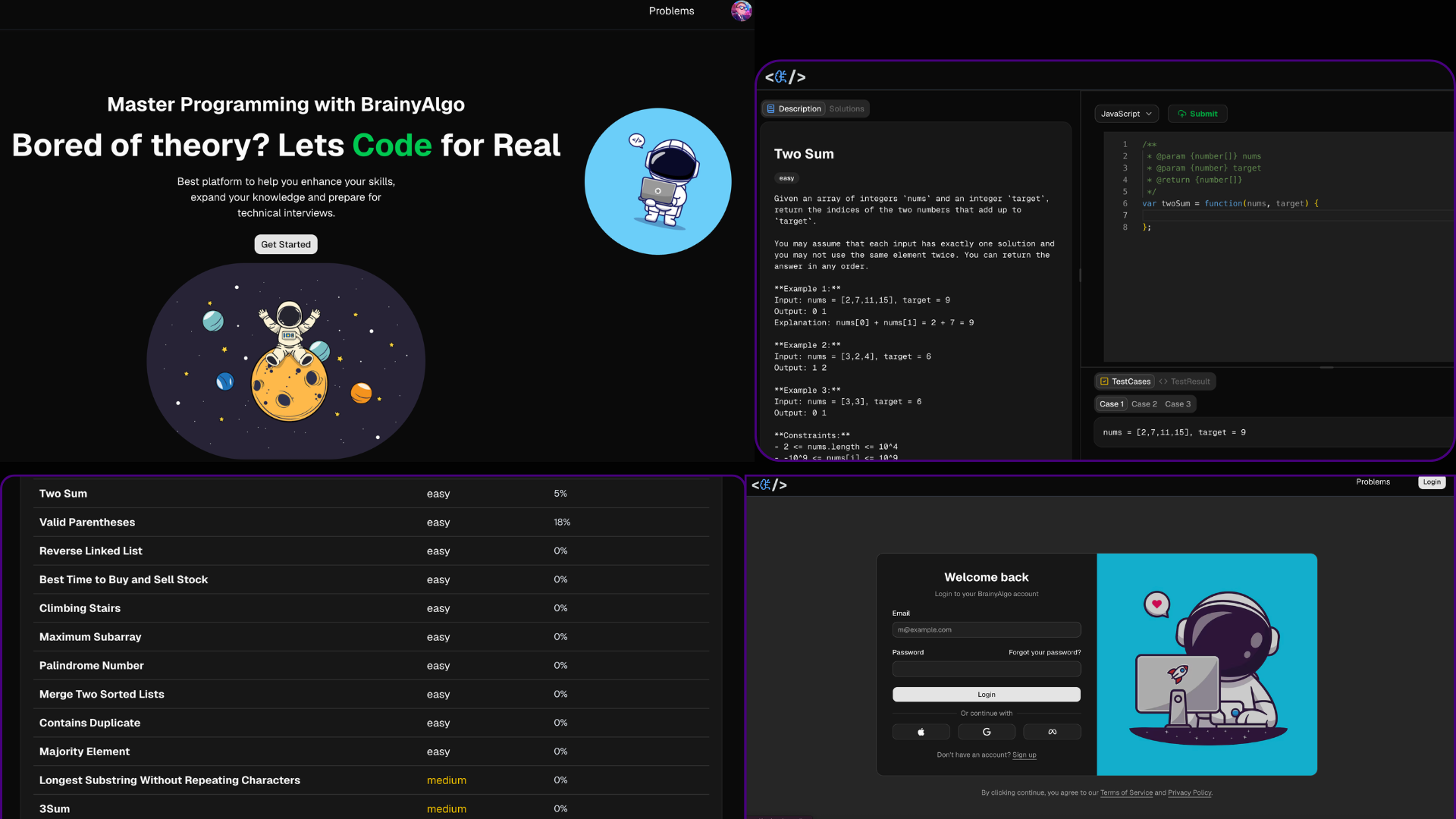Continue with the Meta login icon

pos(1052,732)
